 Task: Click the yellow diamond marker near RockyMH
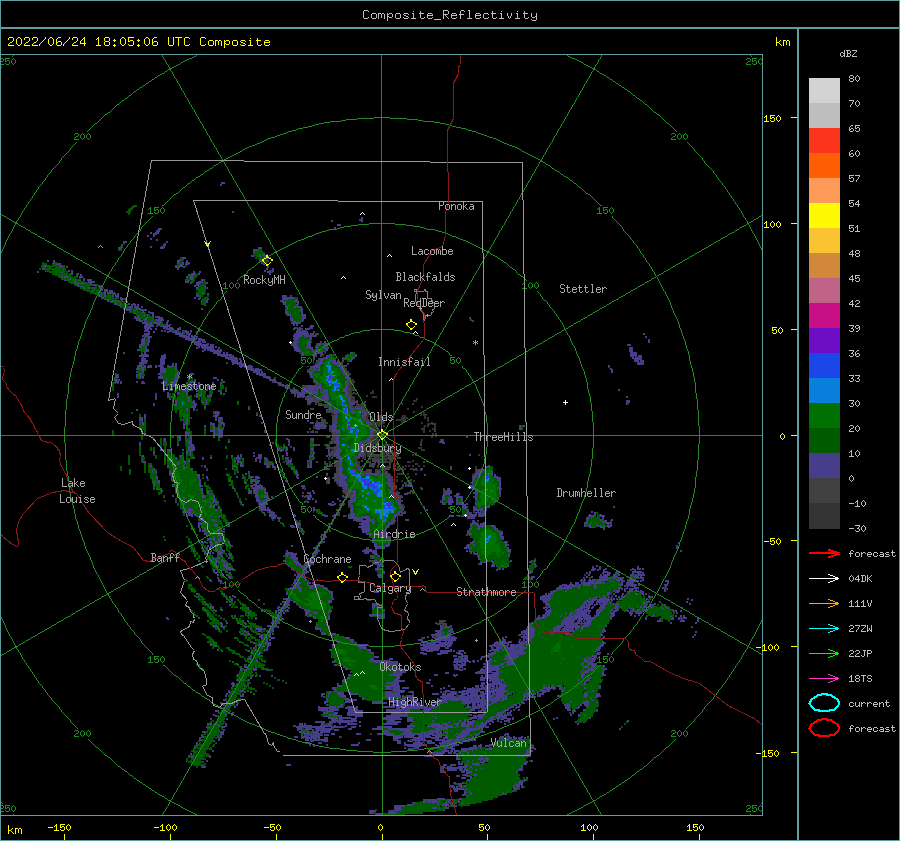[267, 261]
